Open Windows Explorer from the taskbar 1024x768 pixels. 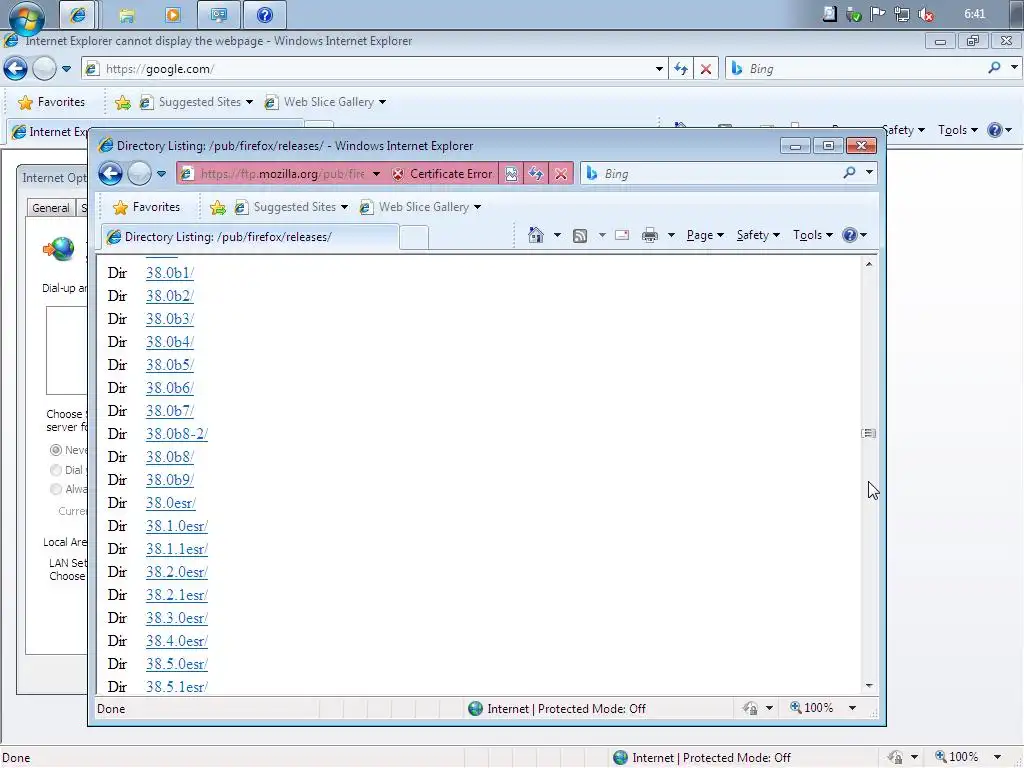coord(127,15)
